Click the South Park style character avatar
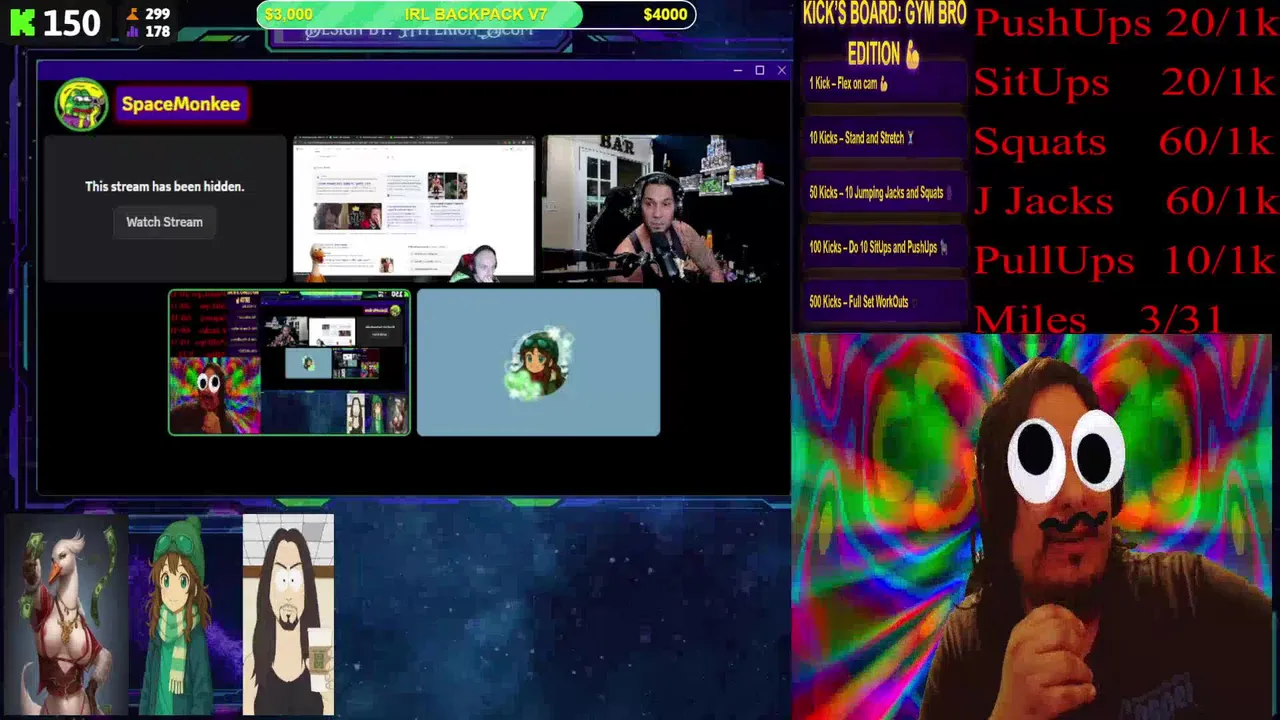The width and height of the screenshot is (1280, 720). [288, 616]
